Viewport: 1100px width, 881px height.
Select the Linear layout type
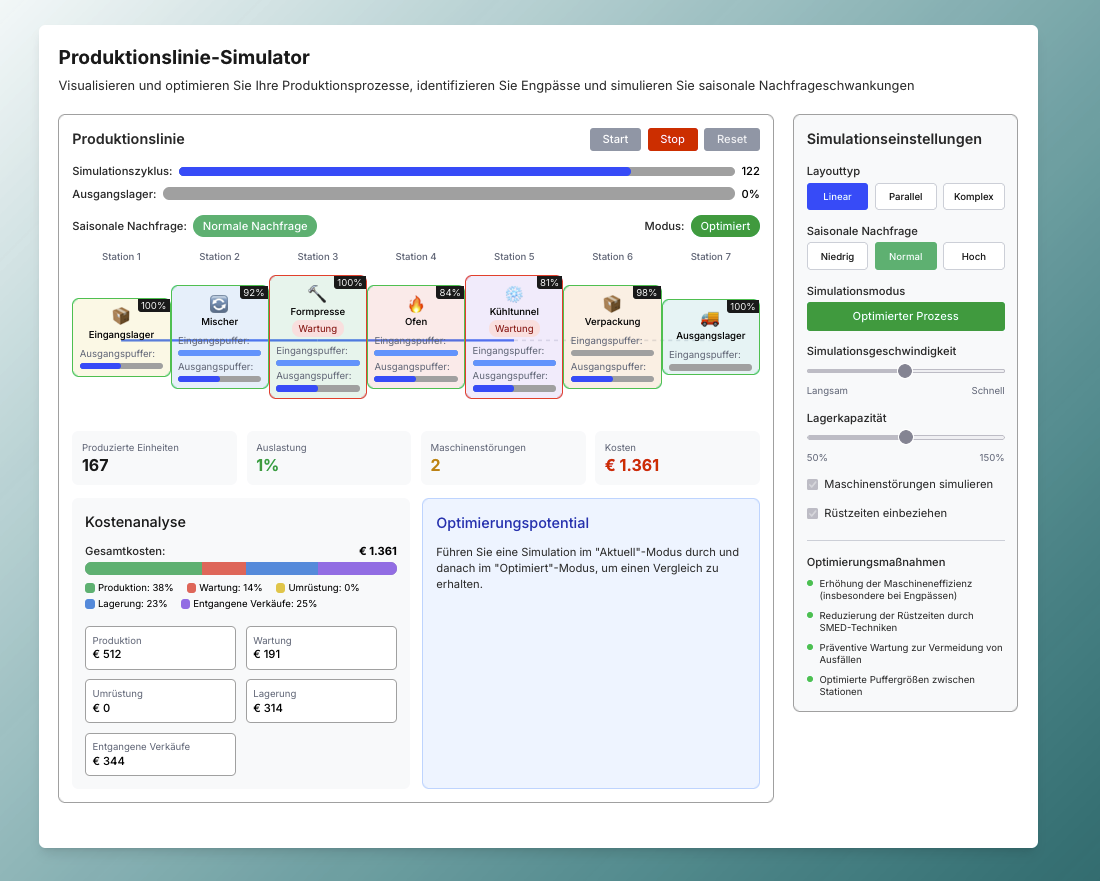(837, 196)
